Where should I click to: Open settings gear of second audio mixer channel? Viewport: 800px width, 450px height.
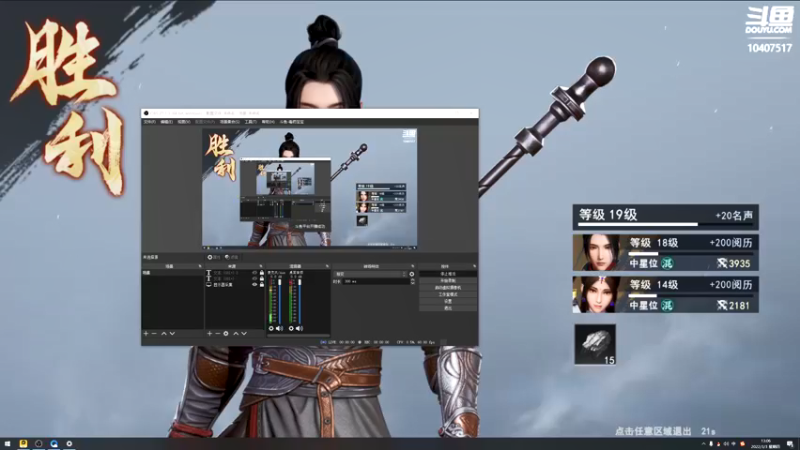tap(291, 329)
